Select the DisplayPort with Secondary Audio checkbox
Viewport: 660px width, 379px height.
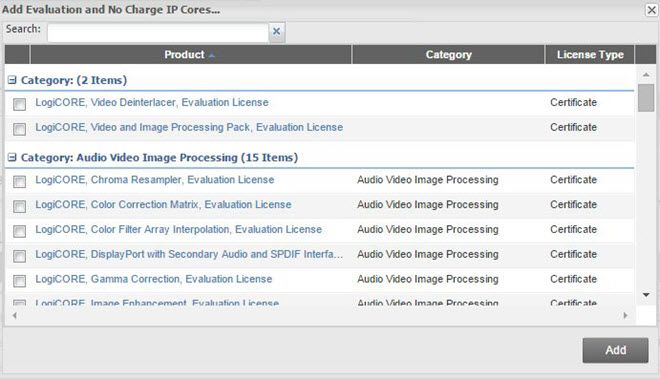tap(19, 256)
